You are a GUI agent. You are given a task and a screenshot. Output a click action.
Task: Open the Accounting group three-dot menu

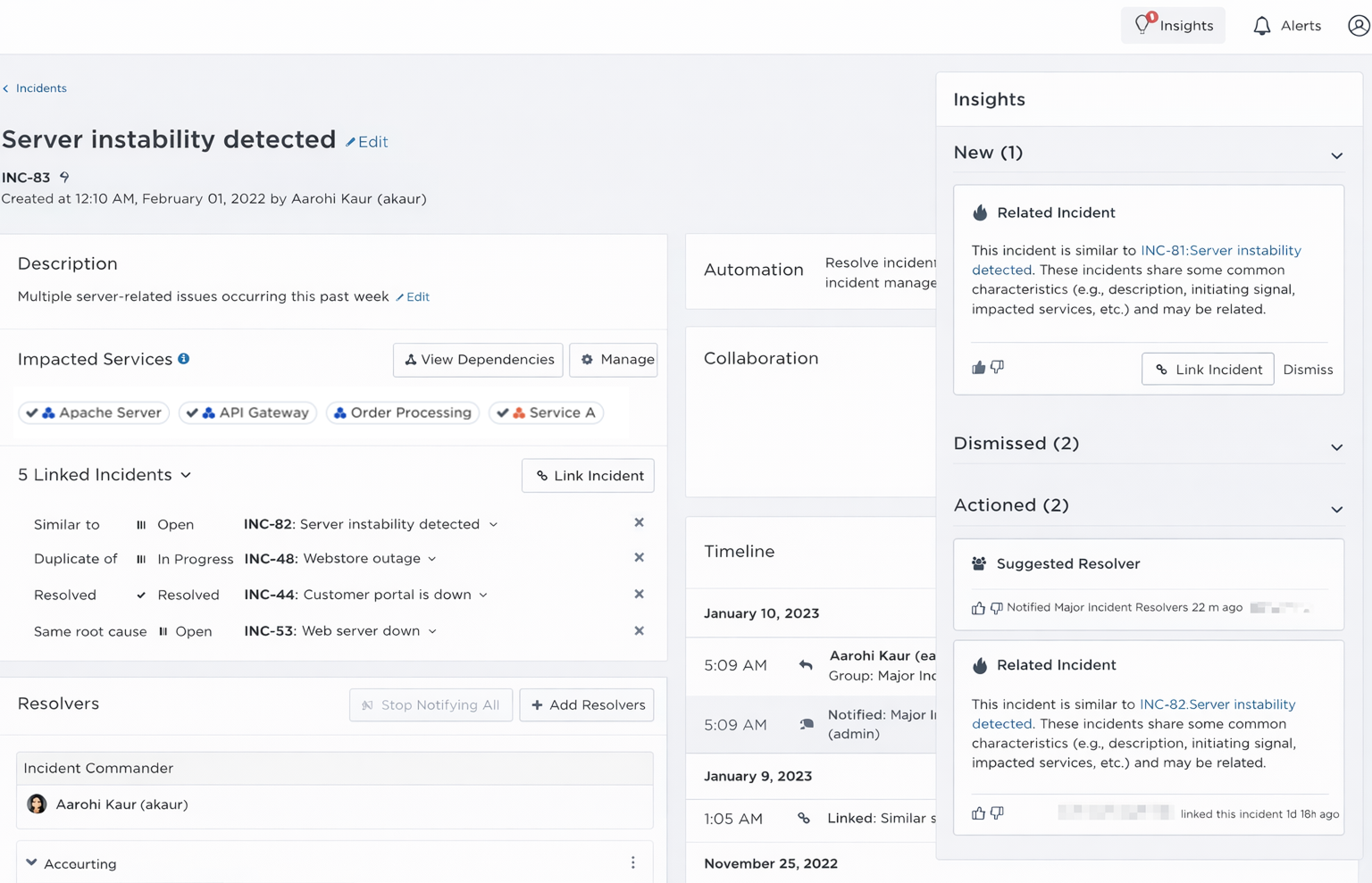pos(632,863)
